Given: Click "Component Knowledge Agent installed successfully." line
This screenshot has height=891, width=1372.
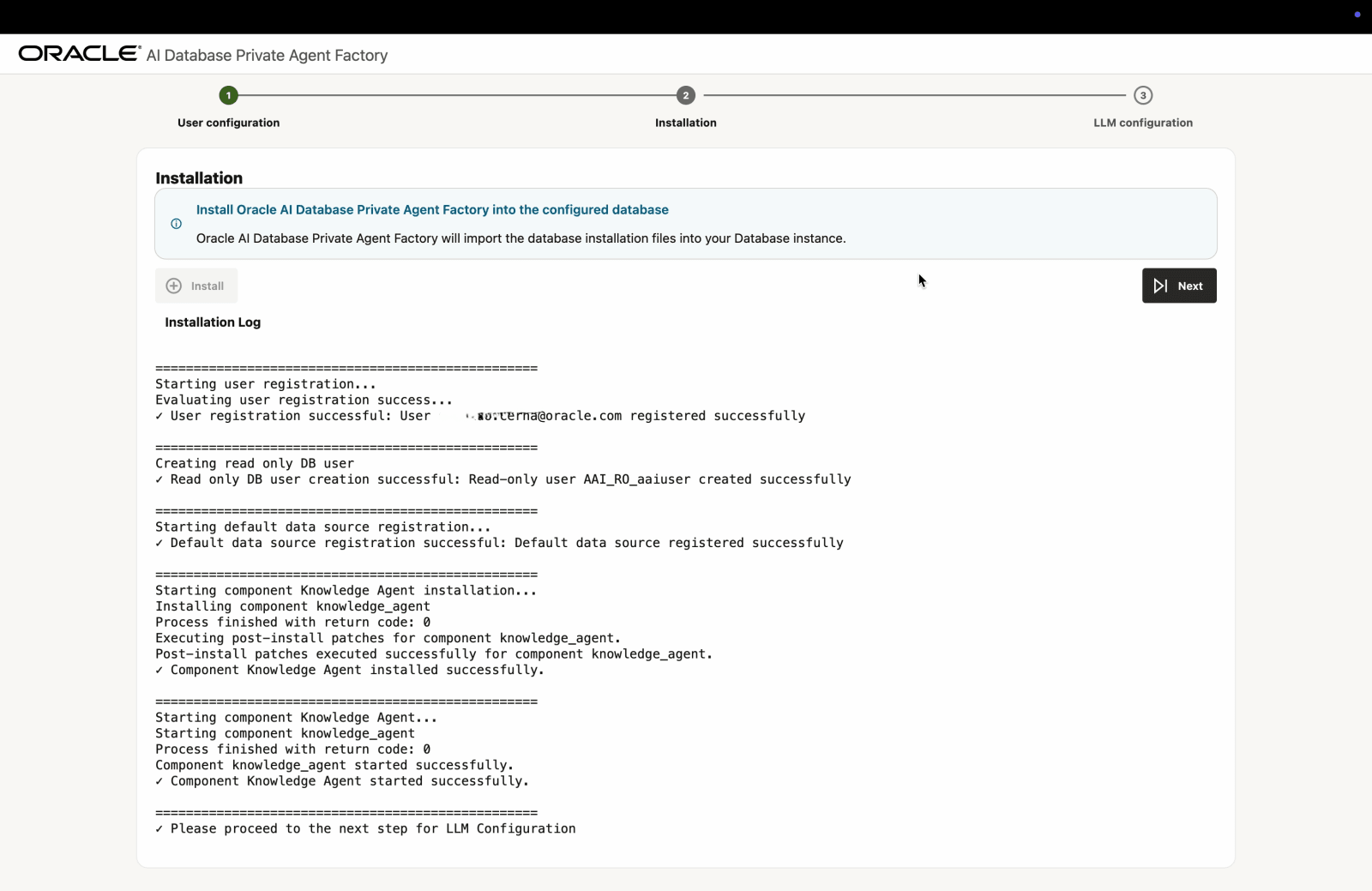Looking at the screenshot, I should (x=350, y=670).
